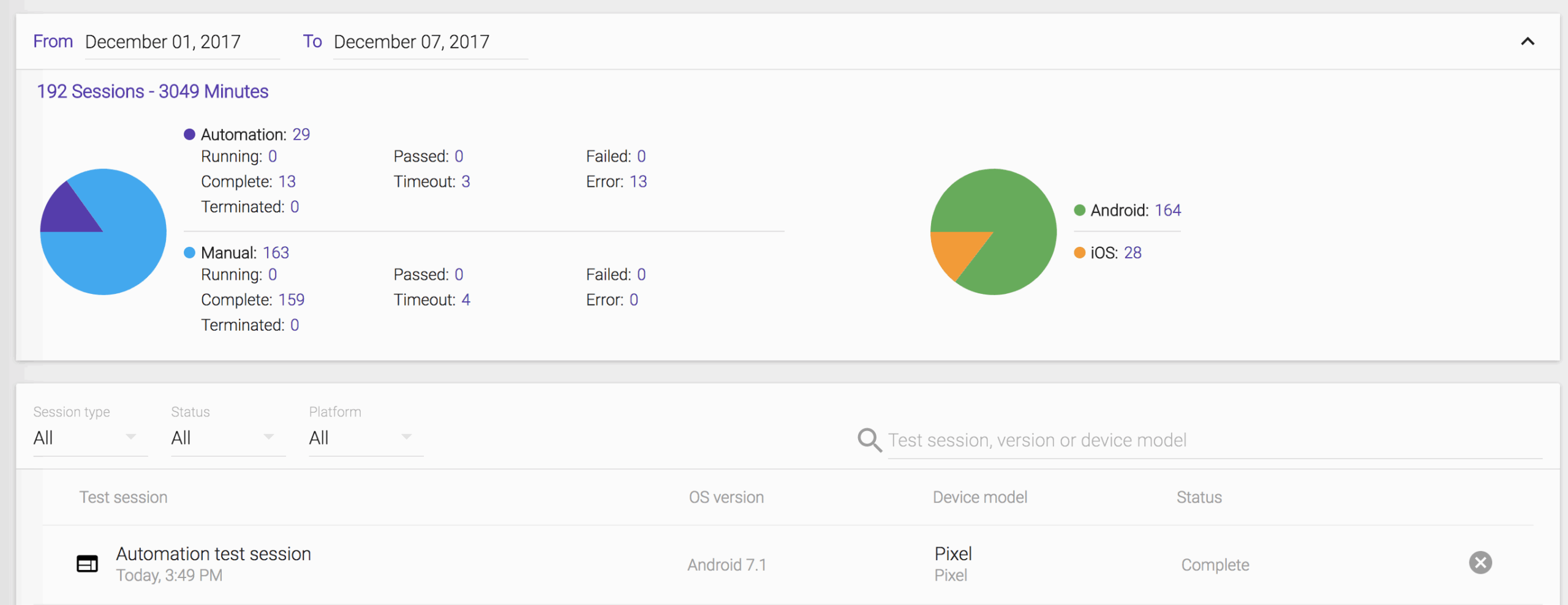The width and height of the screenshot is (1568, 605).
Task: Click the blue Manual legend dot
Action: [x=189, y=252]
